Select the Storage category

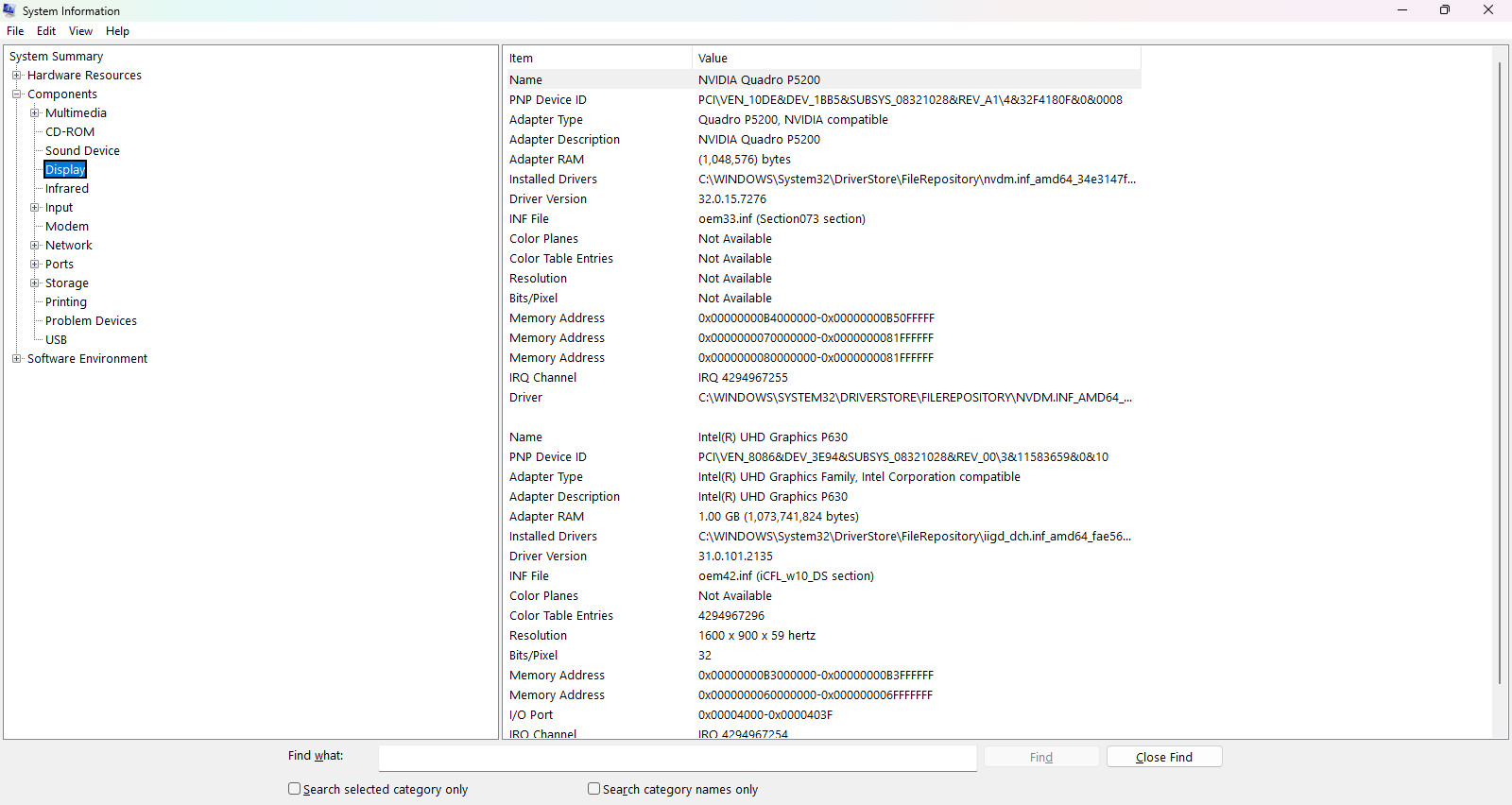(x=66, y=283)
